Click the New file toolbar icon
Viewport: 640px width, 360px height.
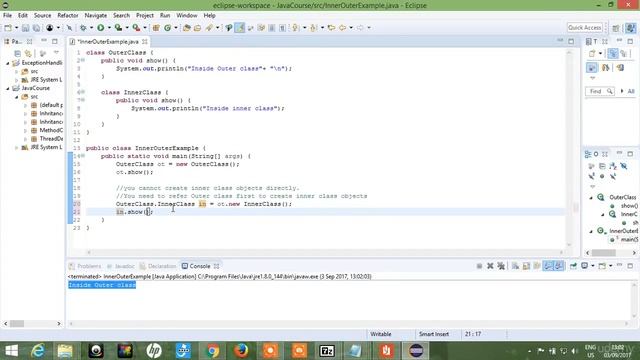(x=8, y=28)
